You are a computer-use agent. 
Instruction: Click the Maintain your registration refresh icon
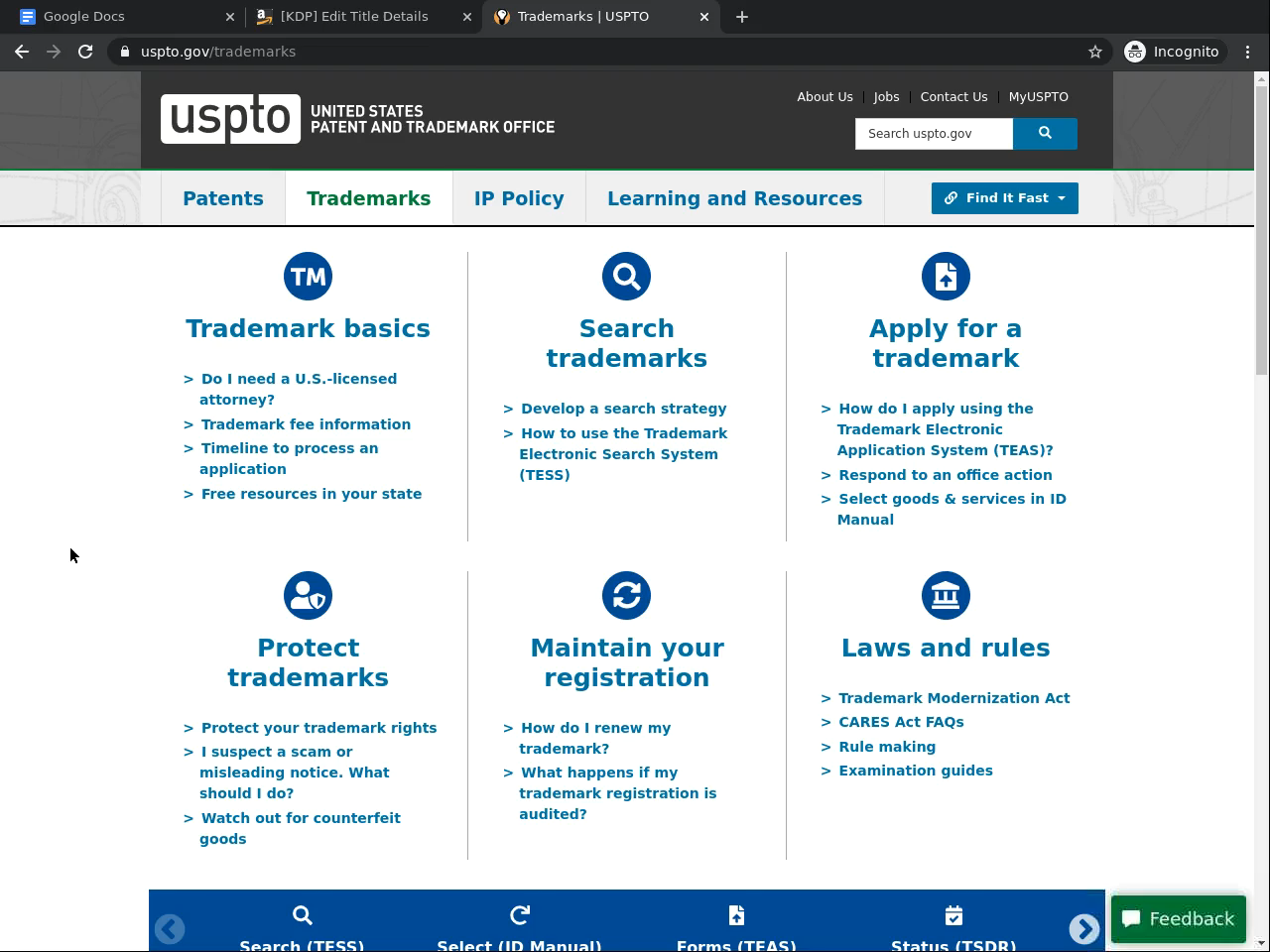[626, 596]
